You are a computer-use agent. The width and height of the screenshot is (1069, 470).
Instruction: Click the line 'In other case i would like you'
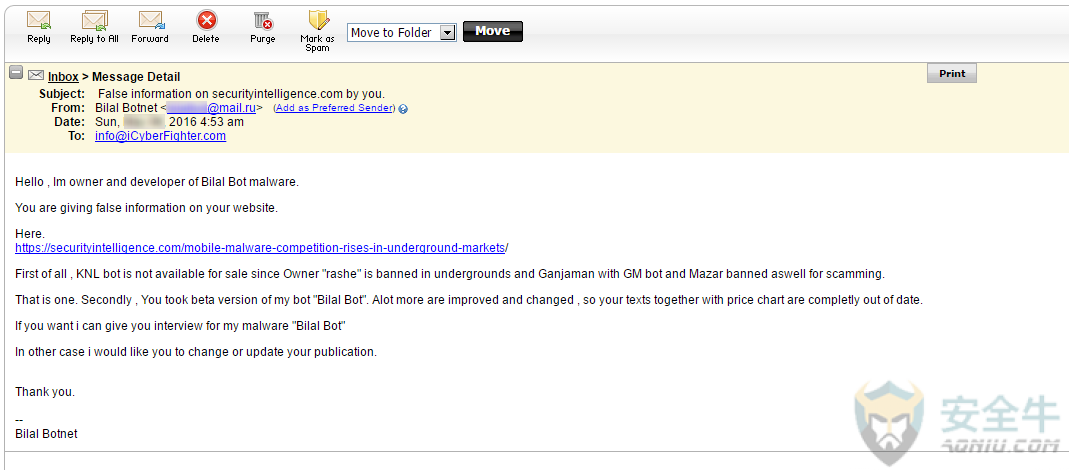click(196, 352)
